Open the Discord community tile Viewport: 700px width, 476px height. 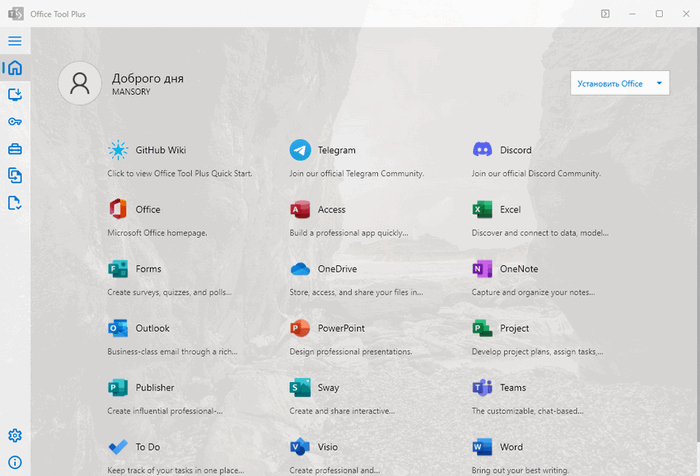(515, 151)
